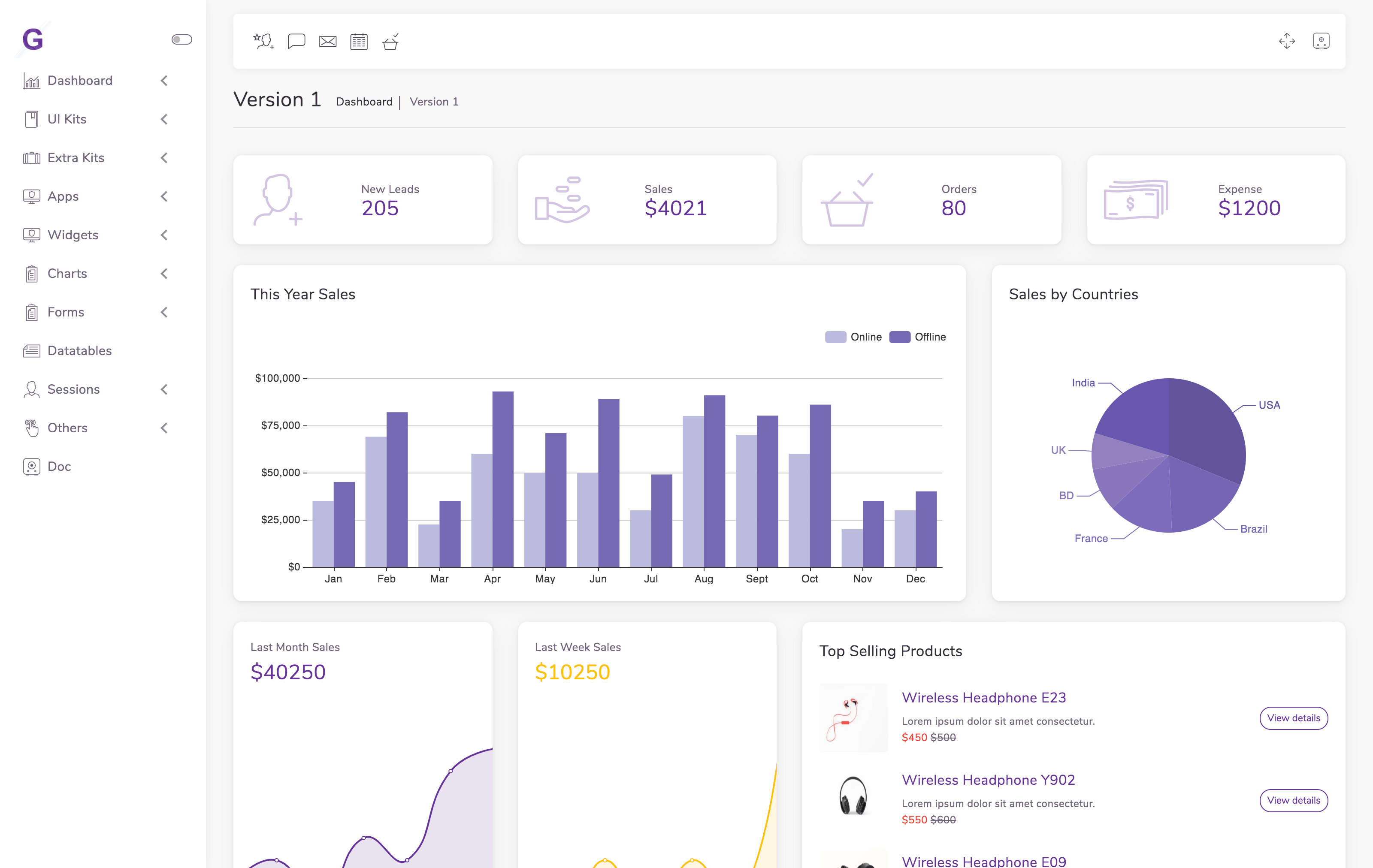Open the chat bubble icon in toolbar

[x=296, y=41]
